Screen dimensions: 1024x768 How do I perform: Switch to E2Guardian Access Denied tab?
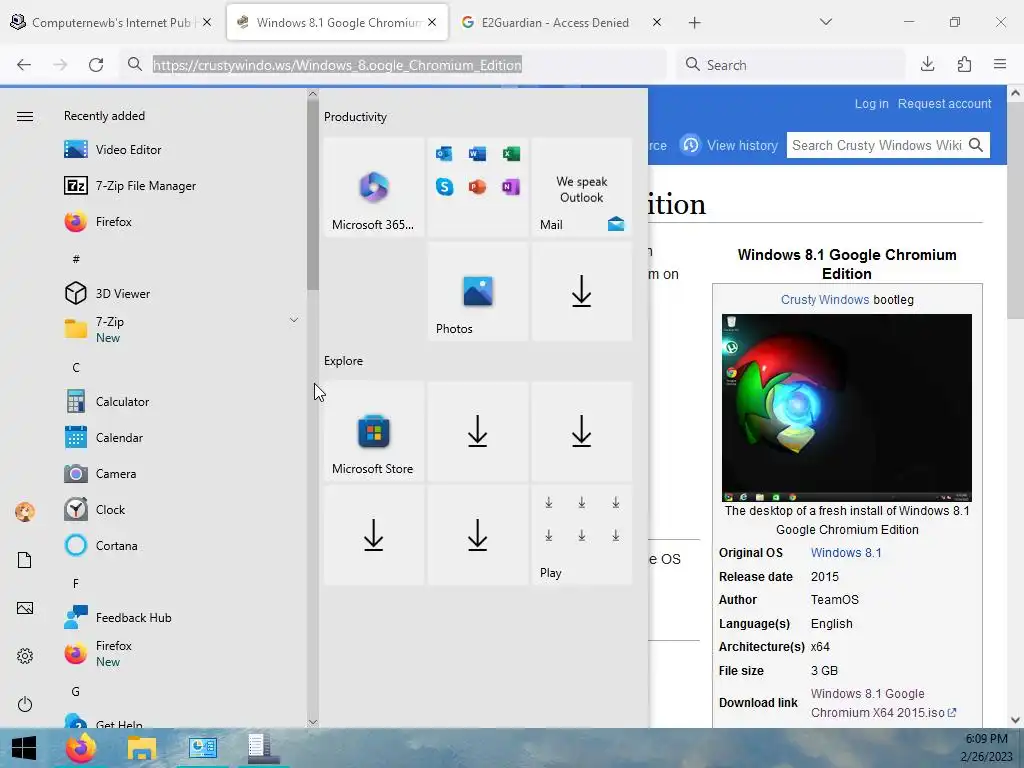click(x=560, y=22)
